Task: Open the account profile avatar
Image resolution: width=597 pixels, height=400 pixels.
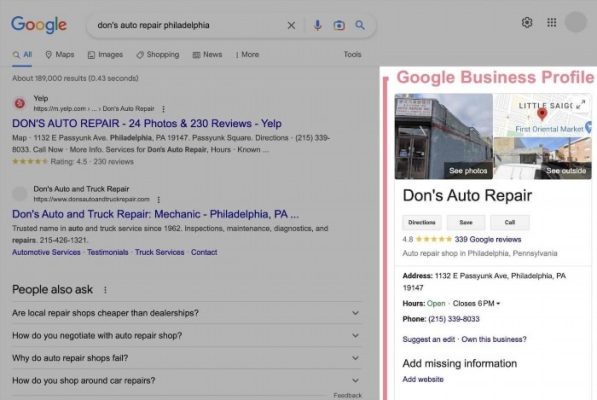Action: [x=575, y=22]
